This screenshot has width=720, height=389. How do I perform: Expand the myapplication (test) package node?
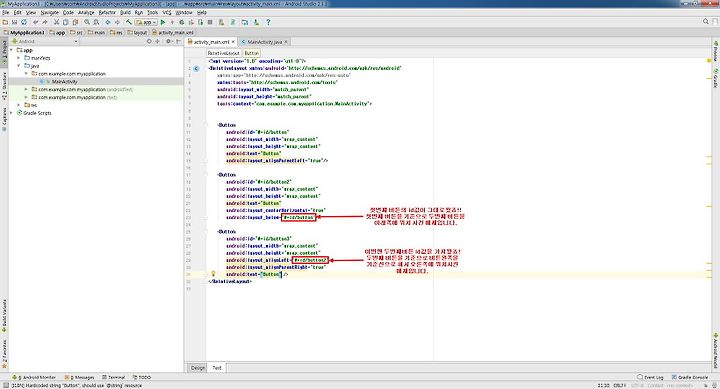coord(26,97)
